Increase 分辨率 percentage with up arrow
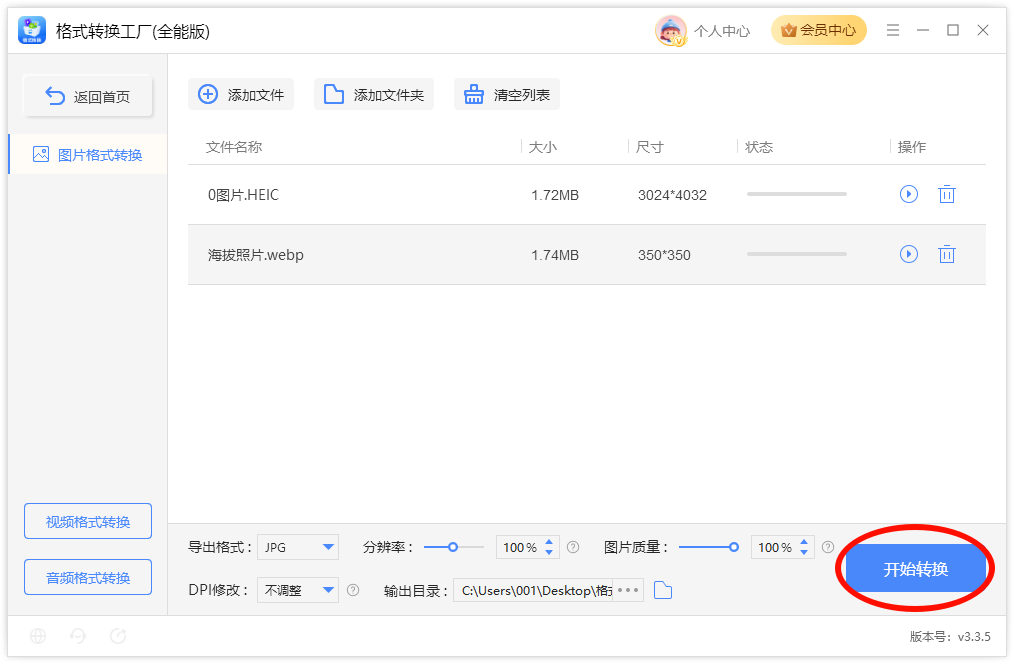The width and height of the screenshot is (1014, 664). coord(549,542)
